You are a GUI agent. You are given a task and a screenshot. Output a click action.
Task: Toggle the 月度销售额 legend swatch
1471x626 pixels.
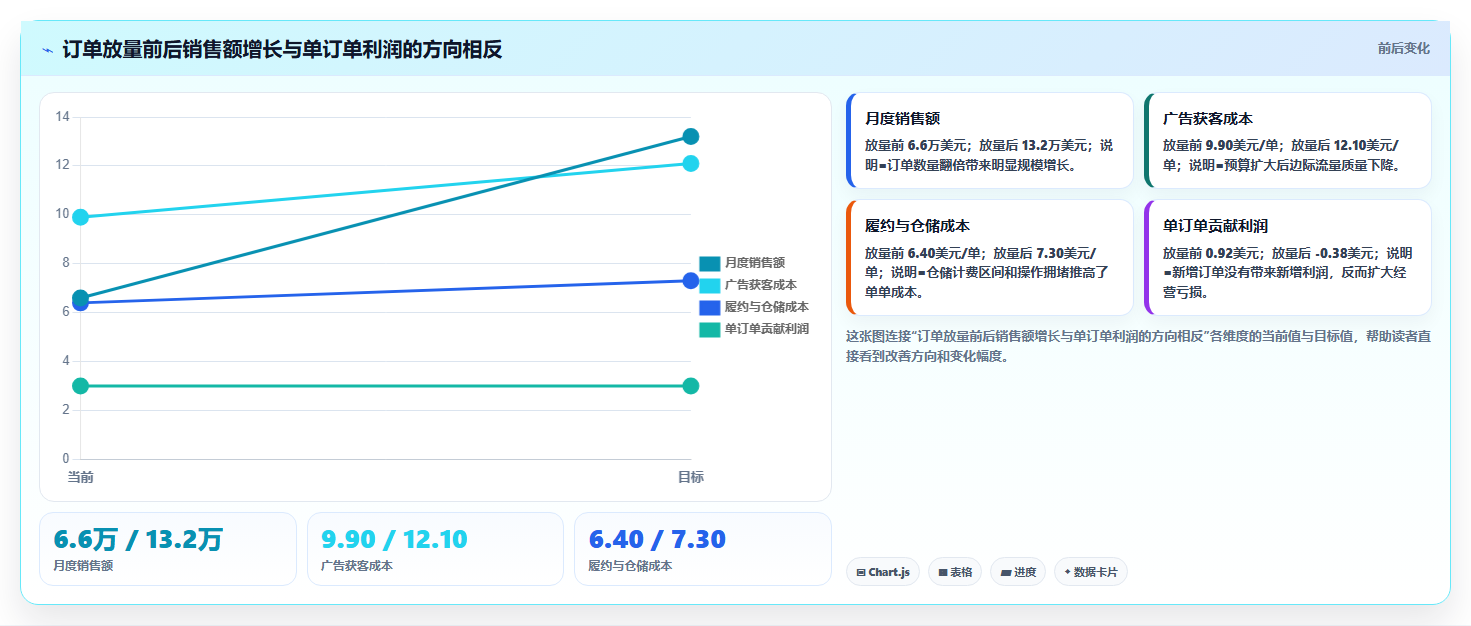tap(709, 263)
